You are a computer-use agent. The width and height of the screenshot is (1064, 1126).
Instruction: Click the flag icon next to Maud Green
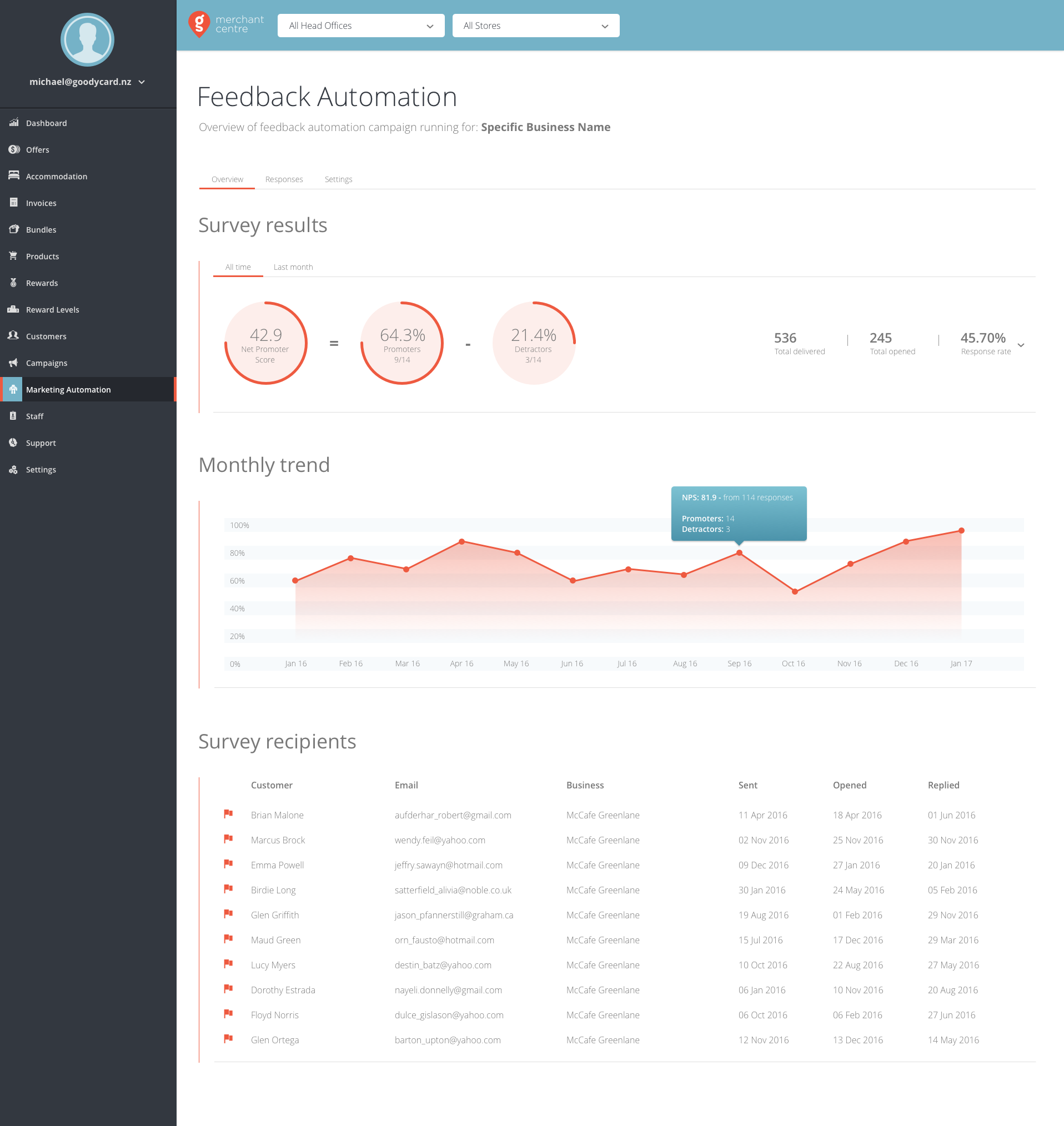[x=229, y=938]
